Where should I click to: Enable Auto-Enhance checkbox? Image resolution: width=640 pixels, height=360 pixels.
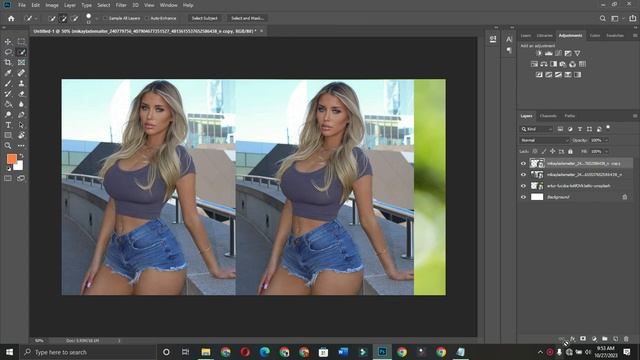tap(147, 18)
